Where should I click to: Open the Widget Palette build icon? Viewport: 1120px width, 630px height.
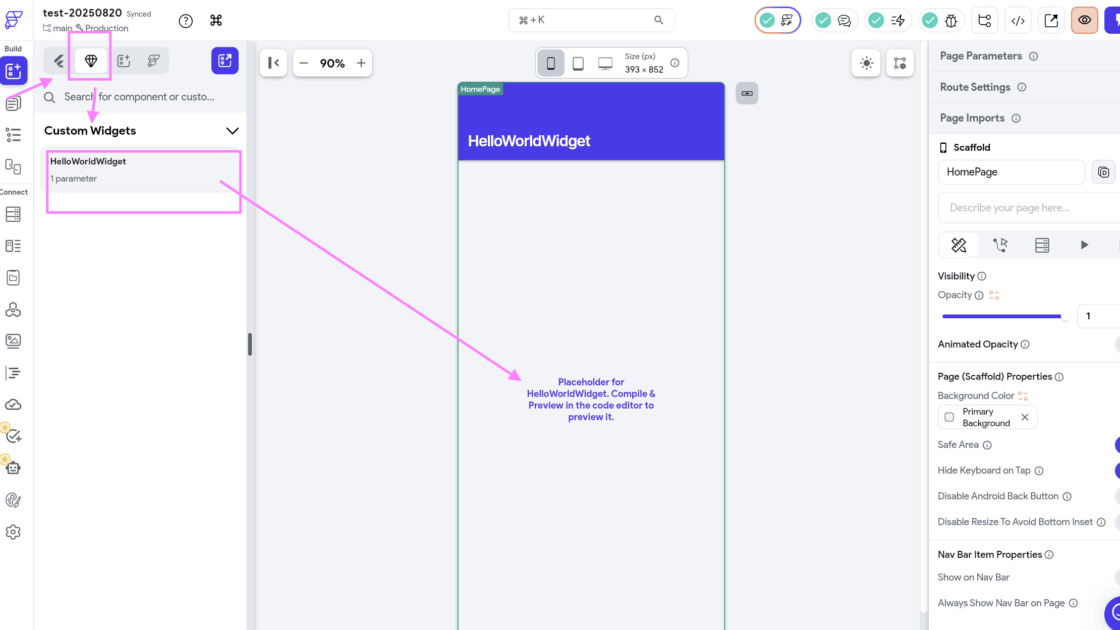[14, 71]
